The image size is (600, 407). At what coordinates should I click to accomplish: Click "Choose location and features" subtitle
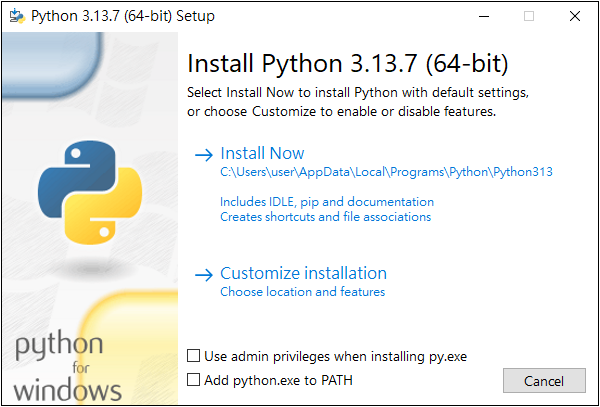tap(302, 292)
